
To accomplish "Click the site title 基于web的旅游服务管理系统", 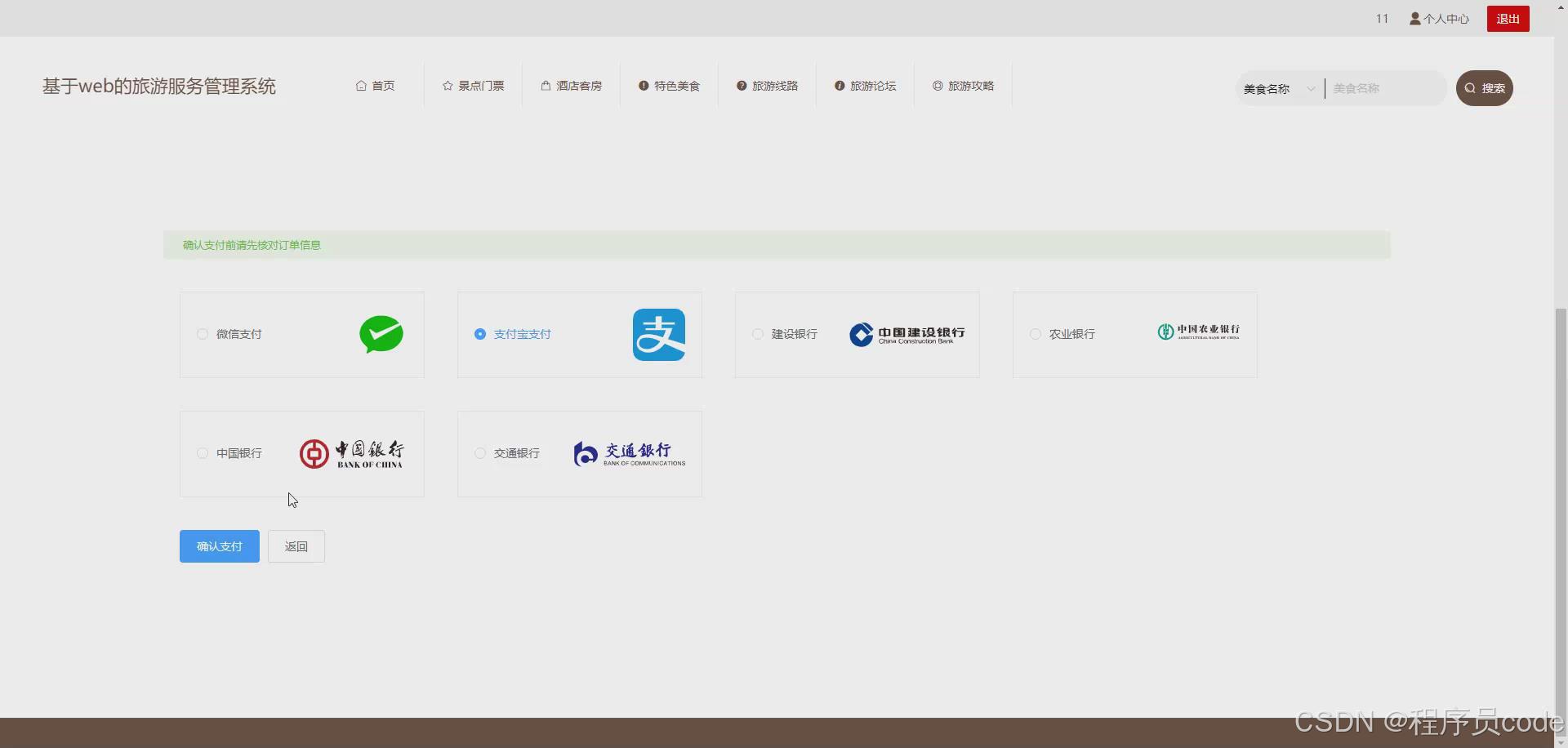I will (x=159, y=87).
